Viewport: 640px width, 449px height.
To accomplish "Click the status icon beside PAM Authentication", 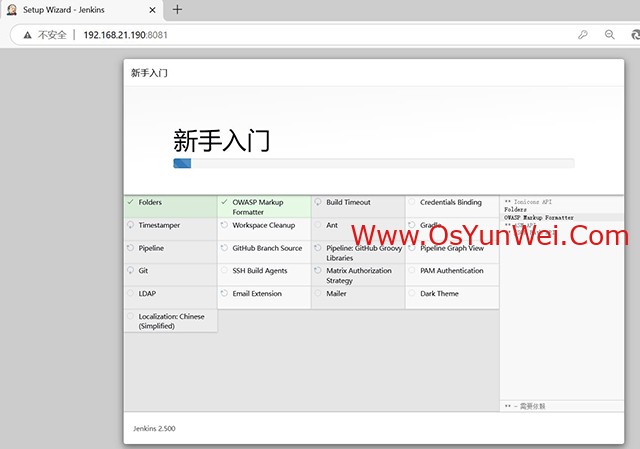I will pos(412,270).
